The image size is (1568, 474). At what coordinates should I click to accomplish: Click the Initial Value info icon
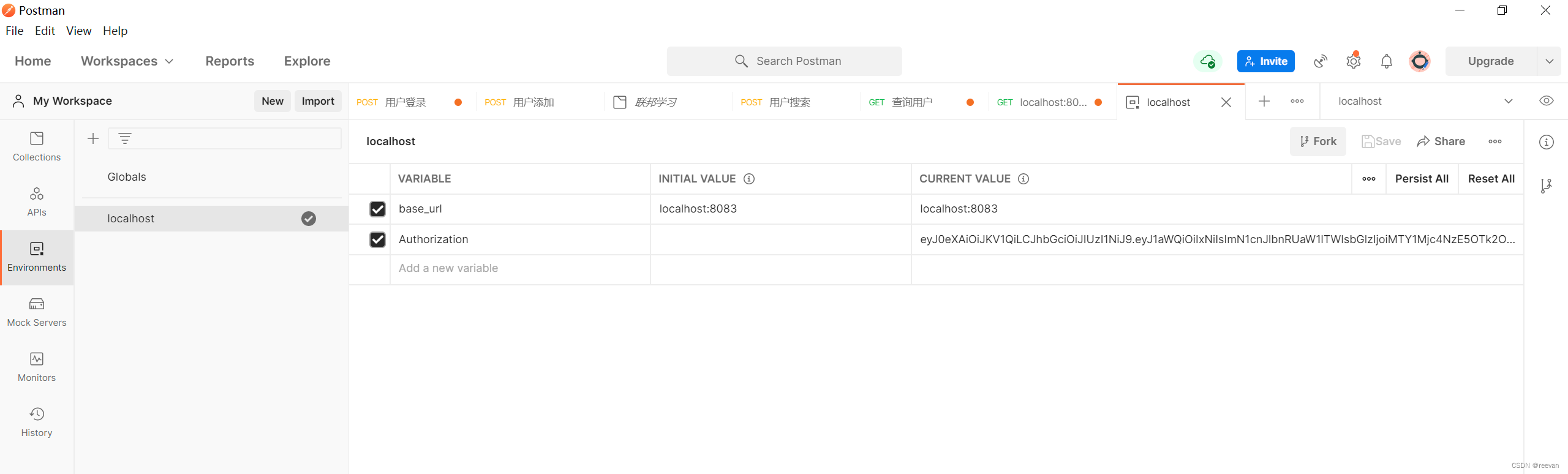[x=749, y=179]
